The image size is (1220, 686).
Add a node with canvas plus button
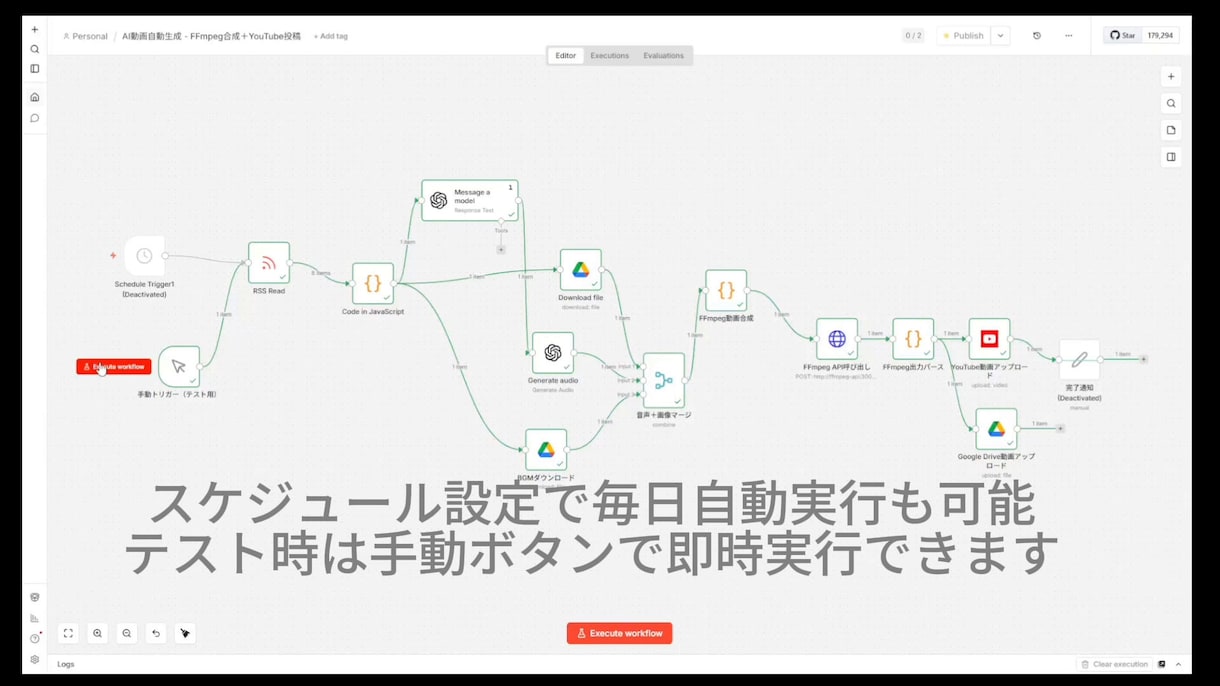tap(1171, 77)
